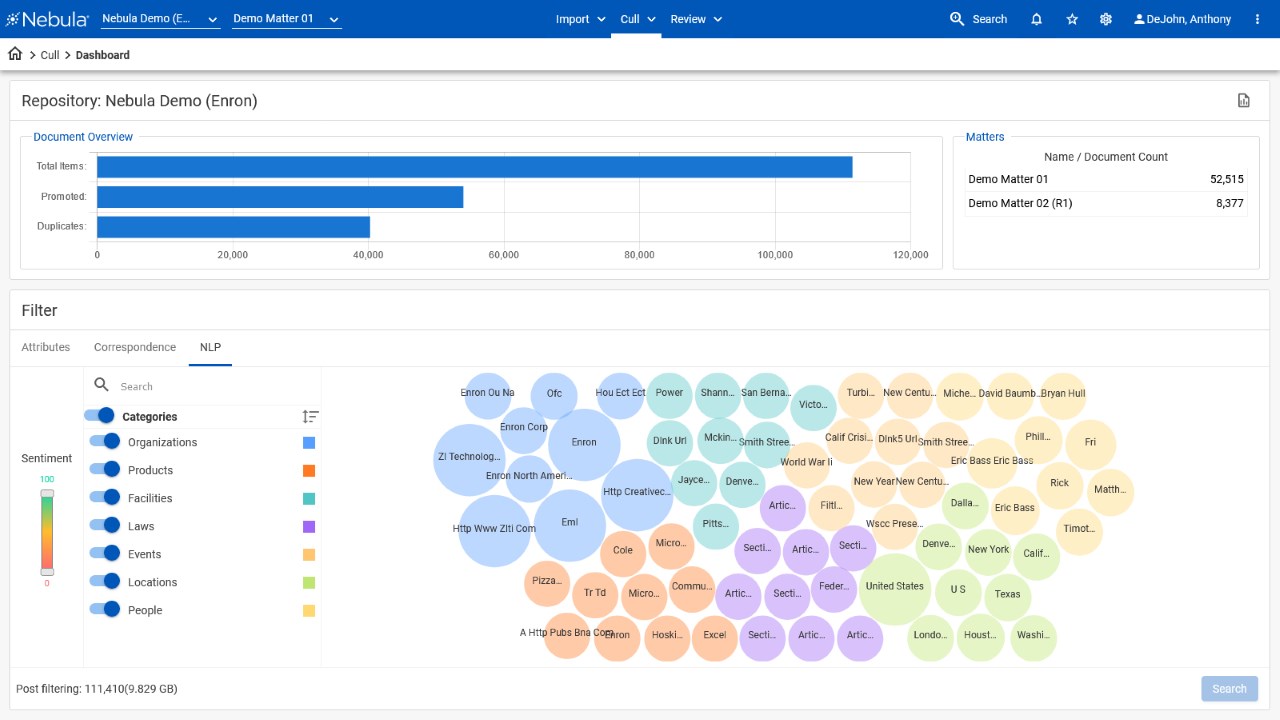Click the sentiment slider lower handle
This screenshot has width=1280, height=720.
click(x=47, y=571)
